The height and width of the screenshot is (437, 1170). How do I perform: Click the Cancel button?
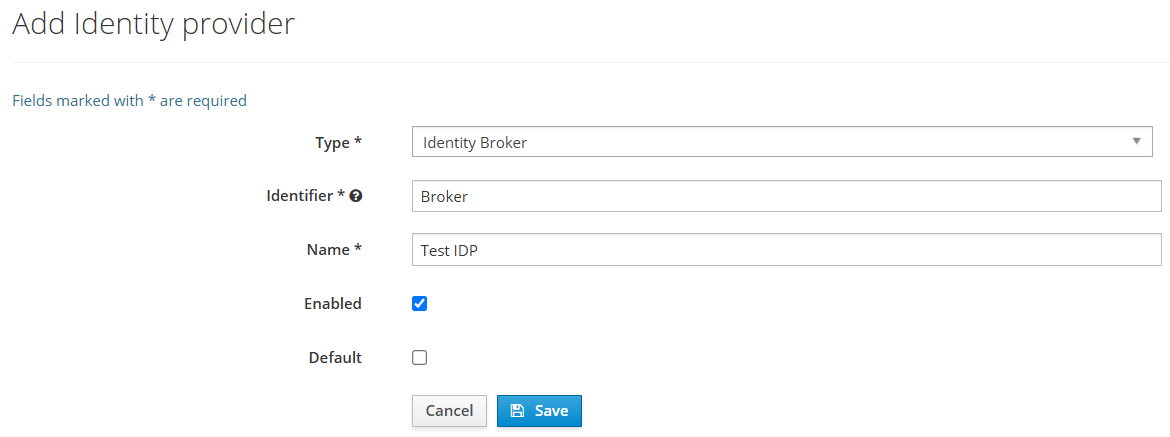(449, 411)
